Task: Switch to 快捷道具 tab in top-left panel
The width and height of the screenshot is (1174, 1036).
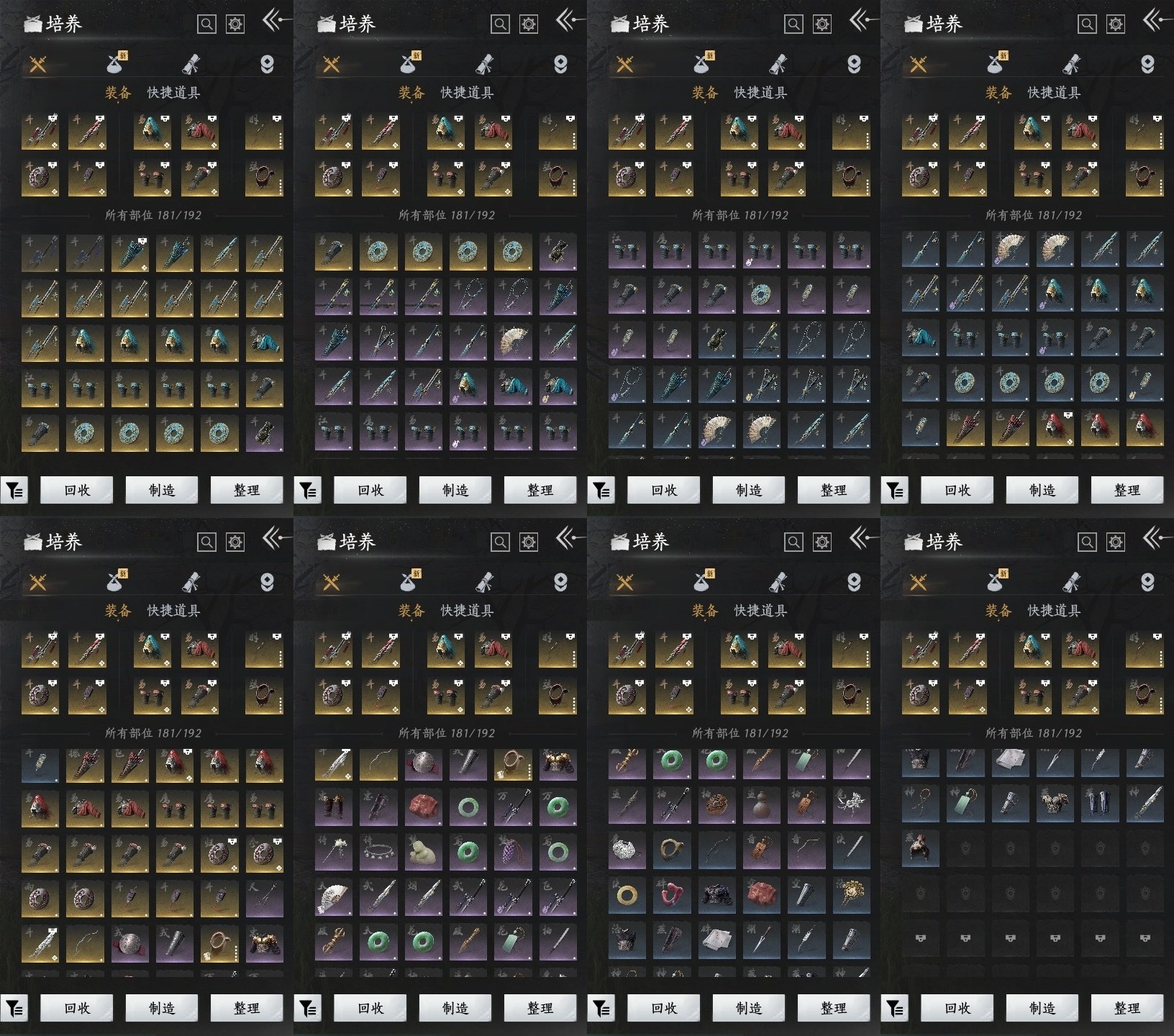Action: coord(173,93)
